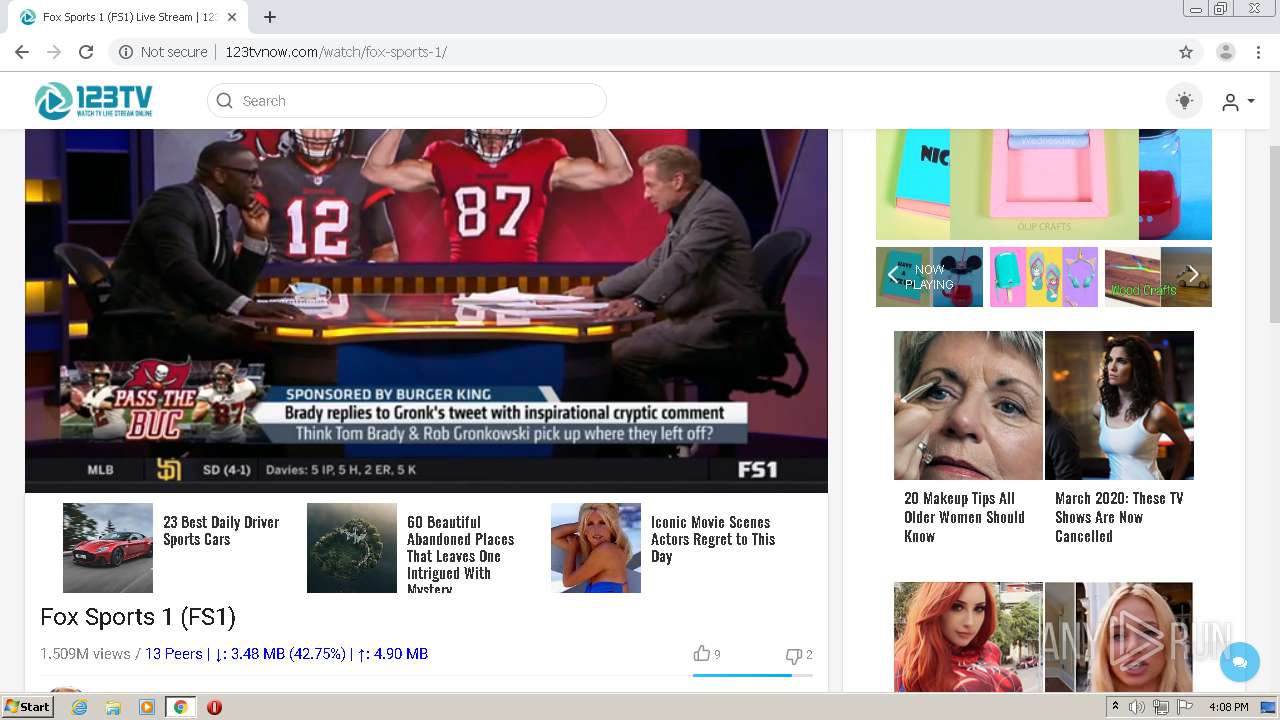Open new tab with plus button
The image size is (1280, 720).
[270, 17]
